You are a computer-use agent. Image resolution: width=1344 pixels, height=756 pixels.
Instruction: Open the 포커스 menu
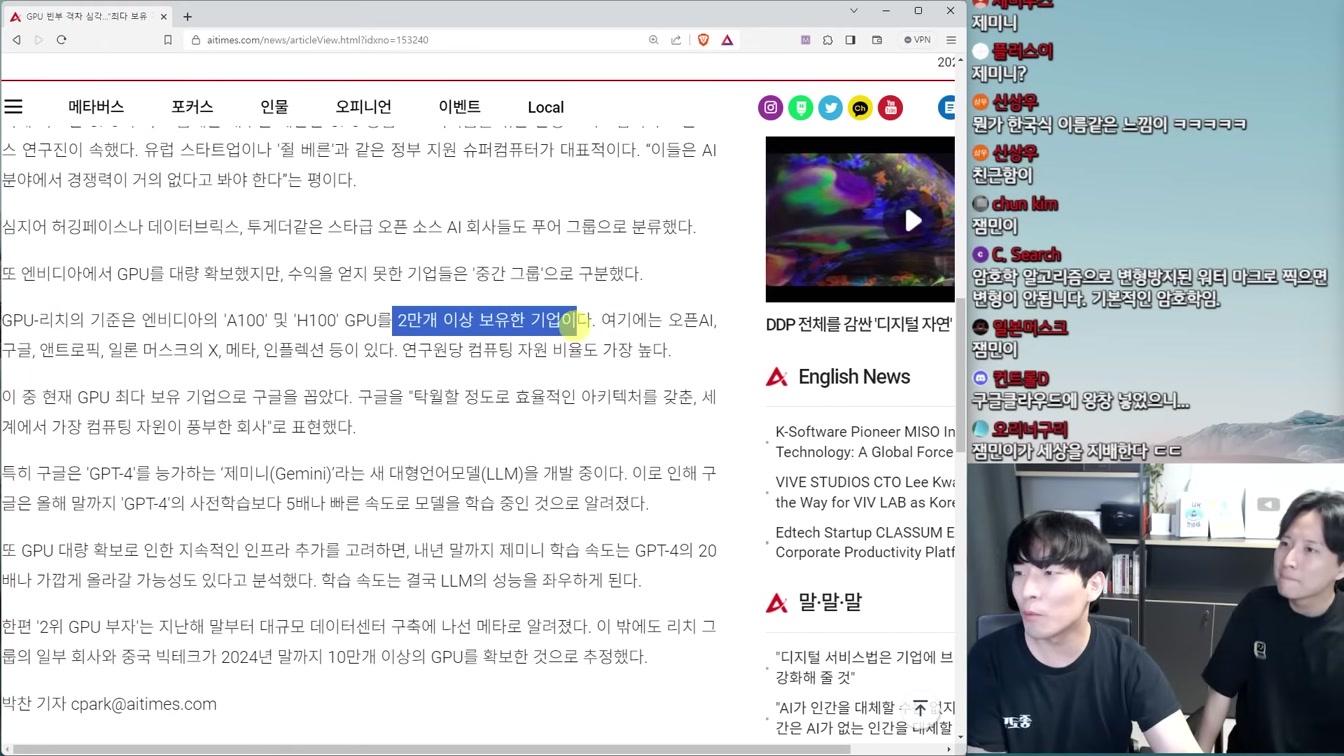pyautogui.click(x=192, y=107)
